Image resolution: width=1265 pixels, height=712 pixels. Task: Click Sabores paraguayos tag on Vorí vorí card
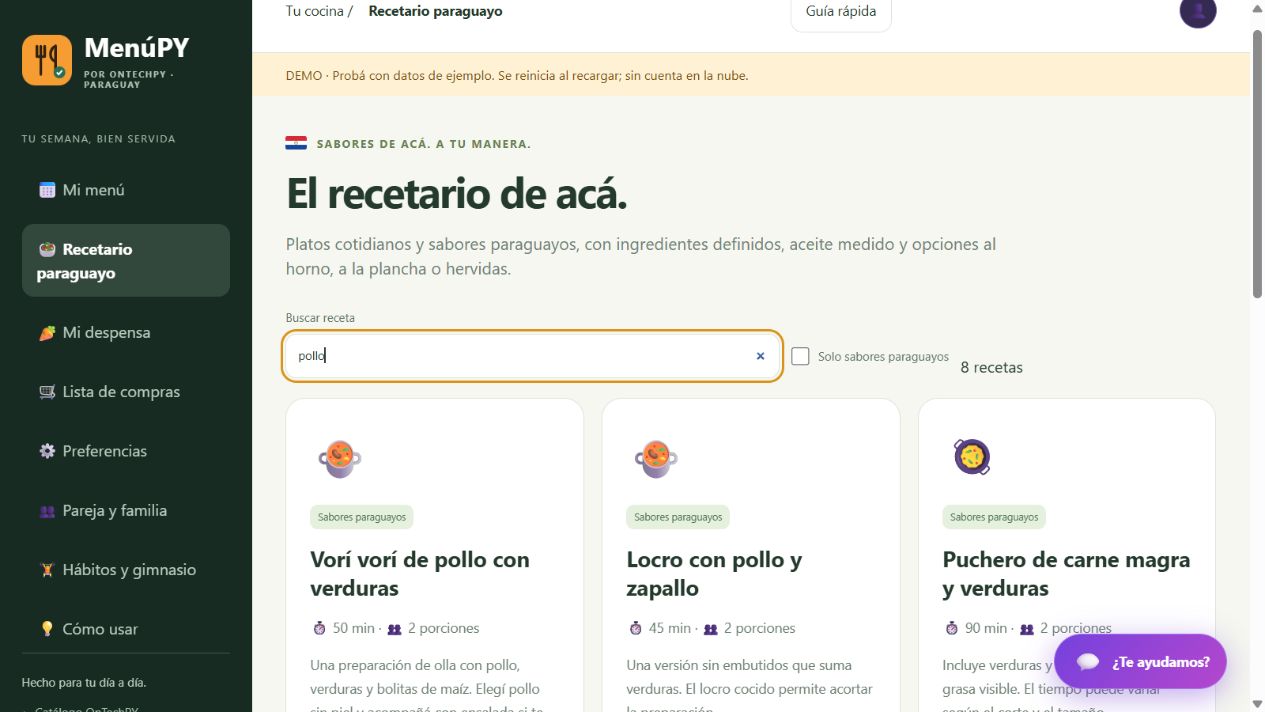(362, 517)
